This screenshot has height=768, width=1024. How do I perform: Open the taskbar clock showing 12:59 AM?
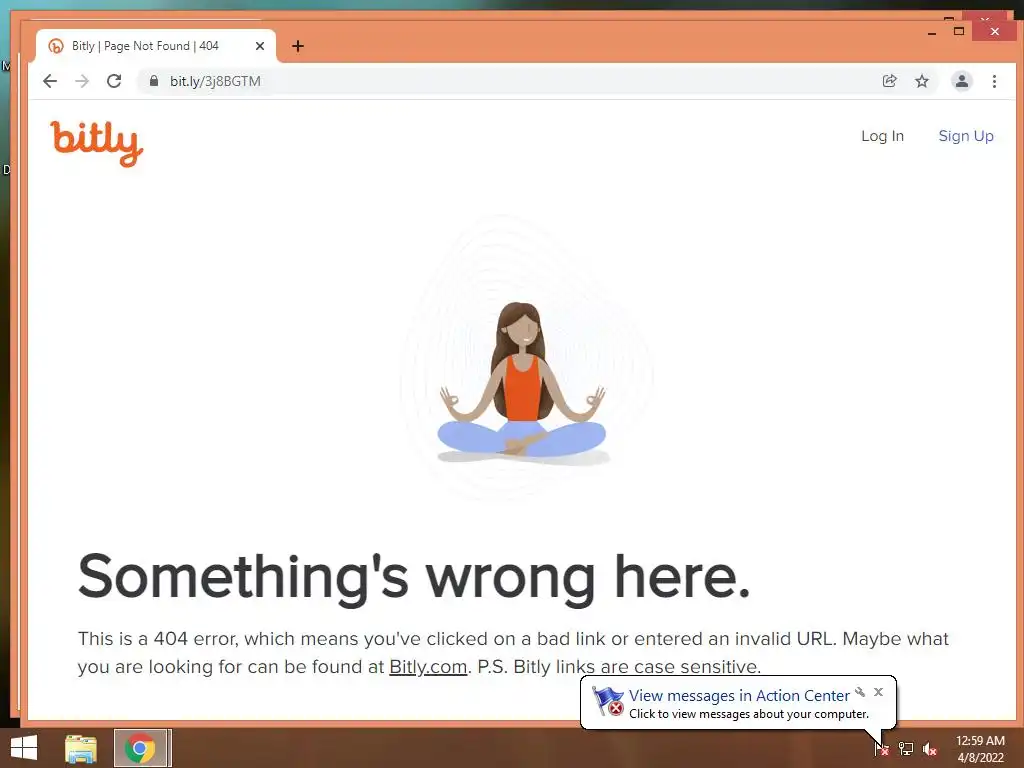coord(980,748)
